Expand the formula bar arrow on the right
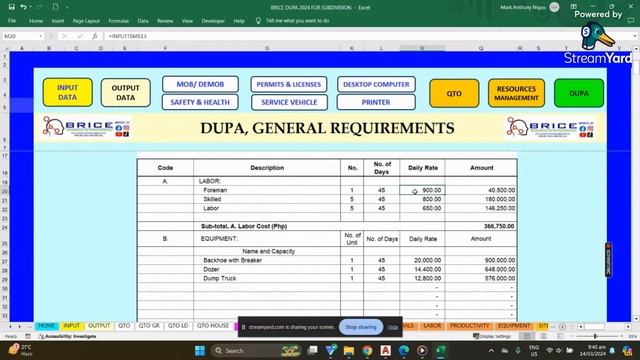 [x=635, y=36]
